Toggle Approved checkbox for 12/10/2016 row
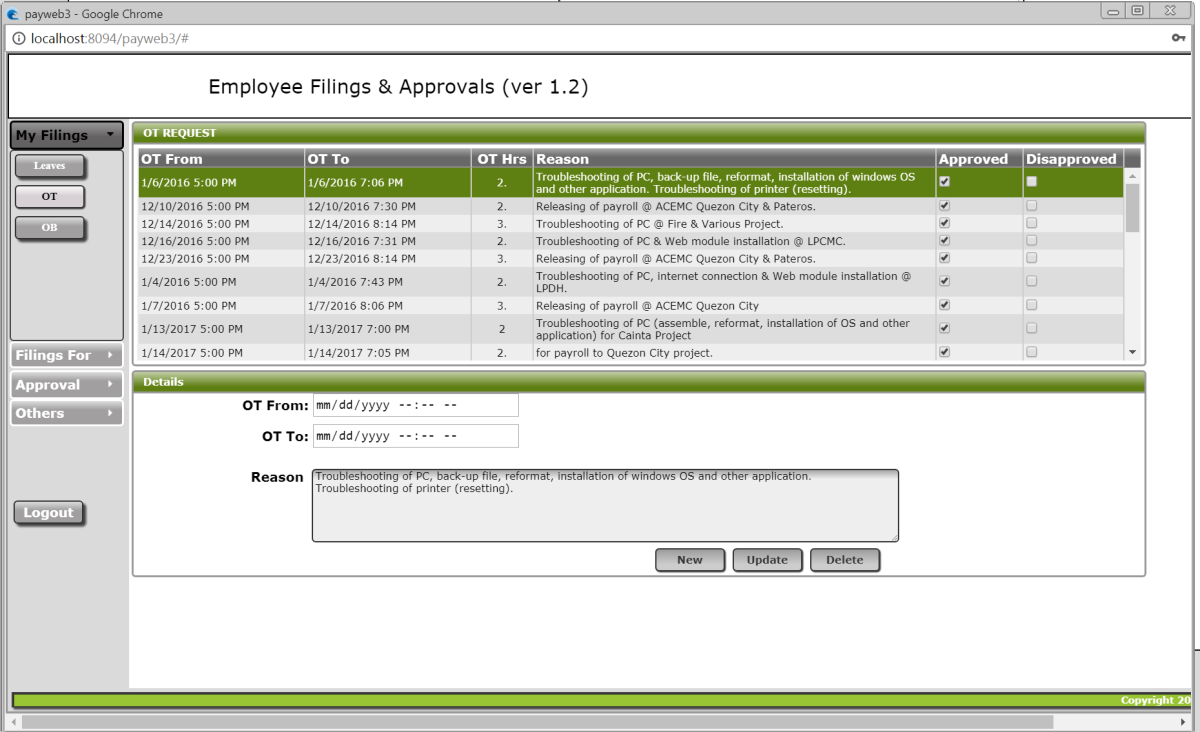Image resolution: width=1200 pixels, height=732 pixels. pyautogui.click(x=945, y=206)
